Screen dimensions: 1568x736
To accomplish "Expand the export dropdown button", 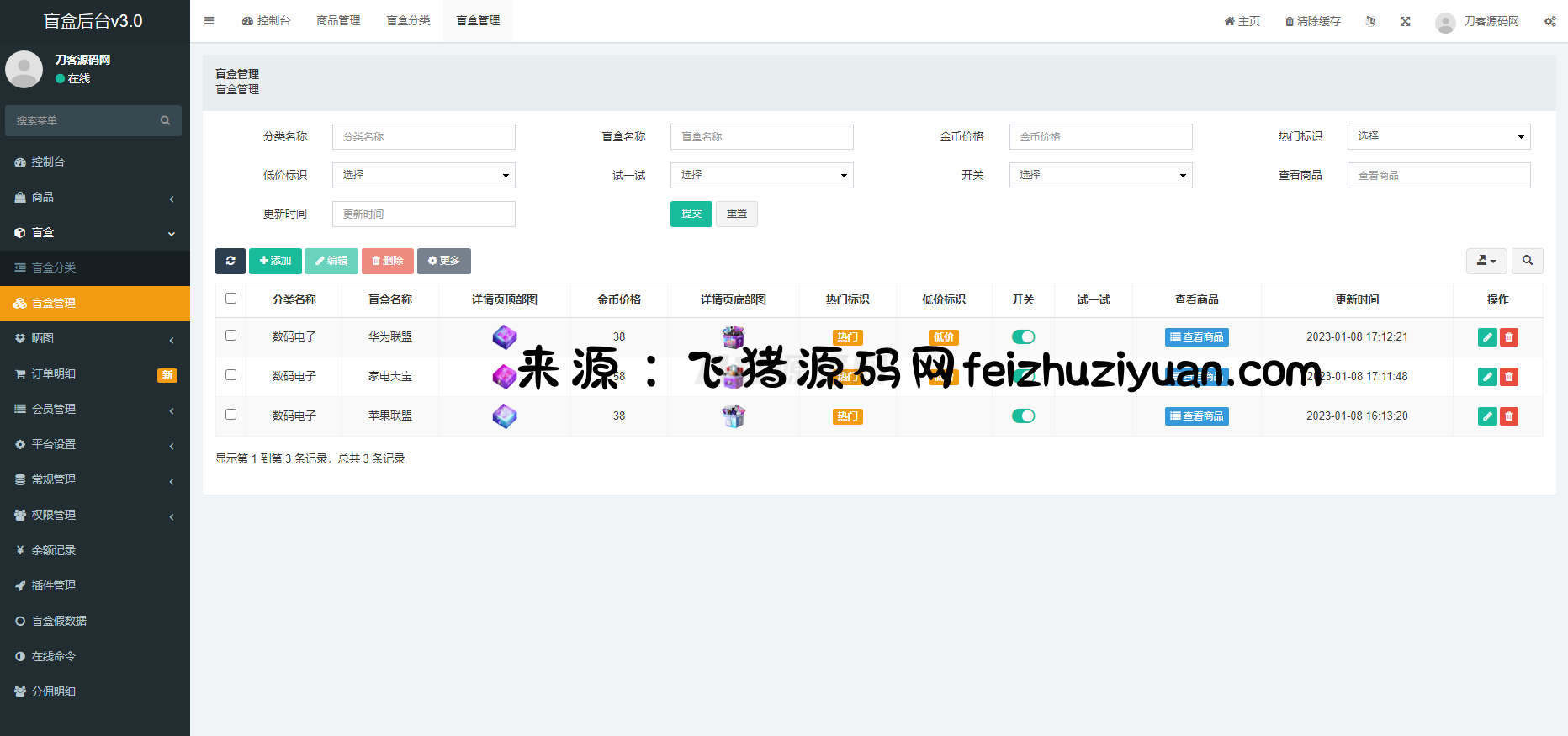I will click(1486, 261).
